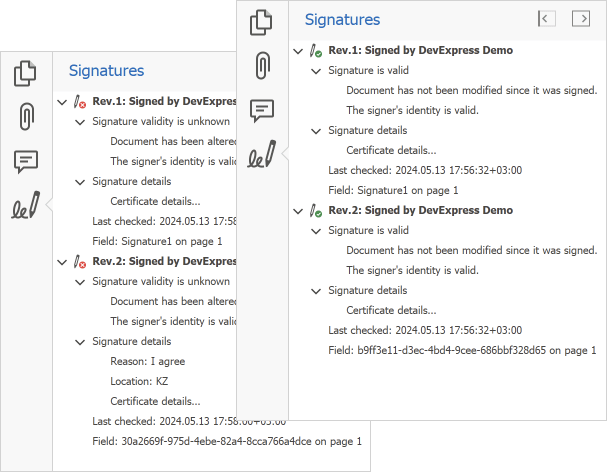Screen dimensions: 607x472
Task: Click the right-arrow next button beside the Signatures header
Action: (x=580, y=18)
